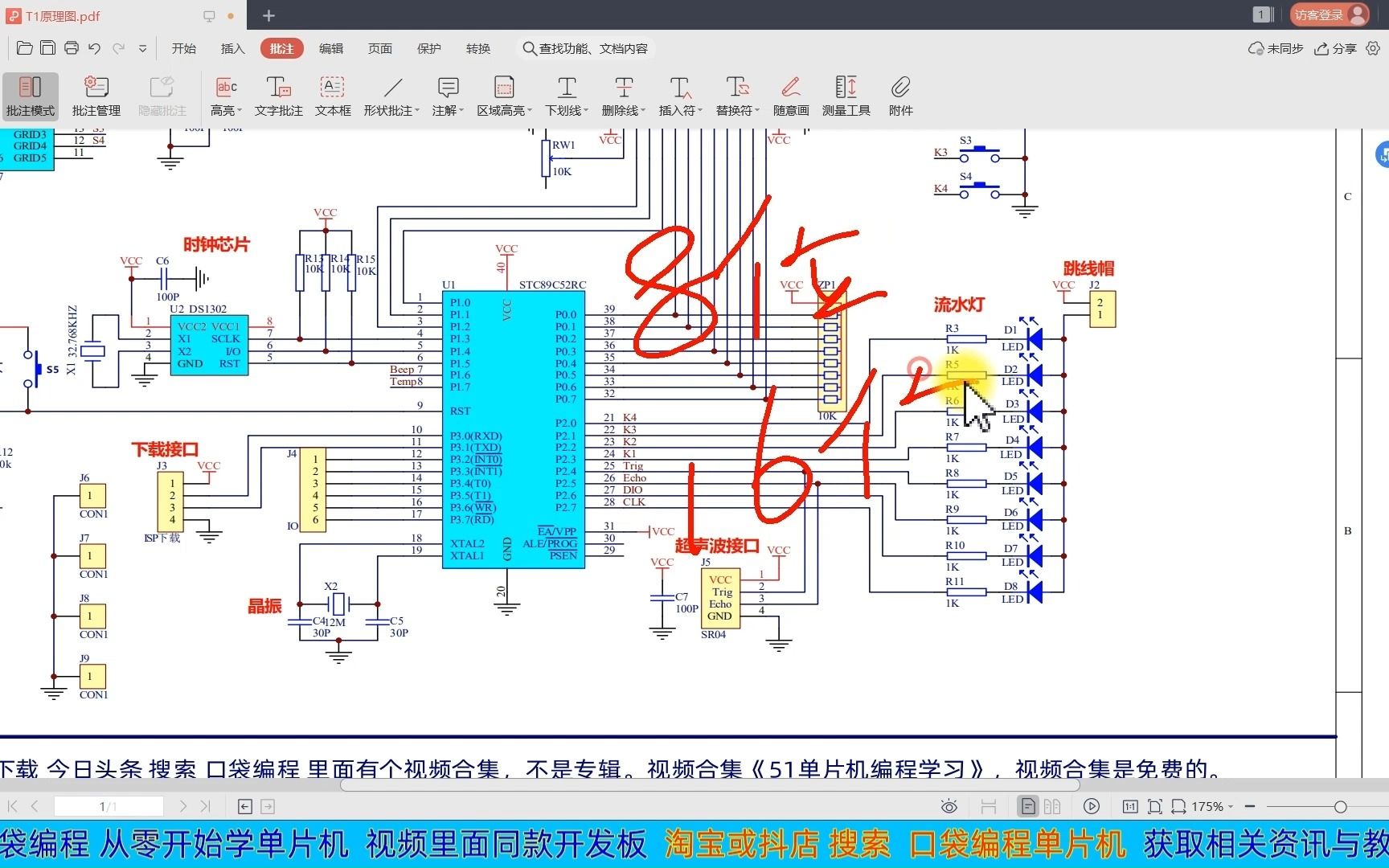Click the 访客登录 guest login button
This screenshot has width=1389, height=868.
coord(1329,14)
